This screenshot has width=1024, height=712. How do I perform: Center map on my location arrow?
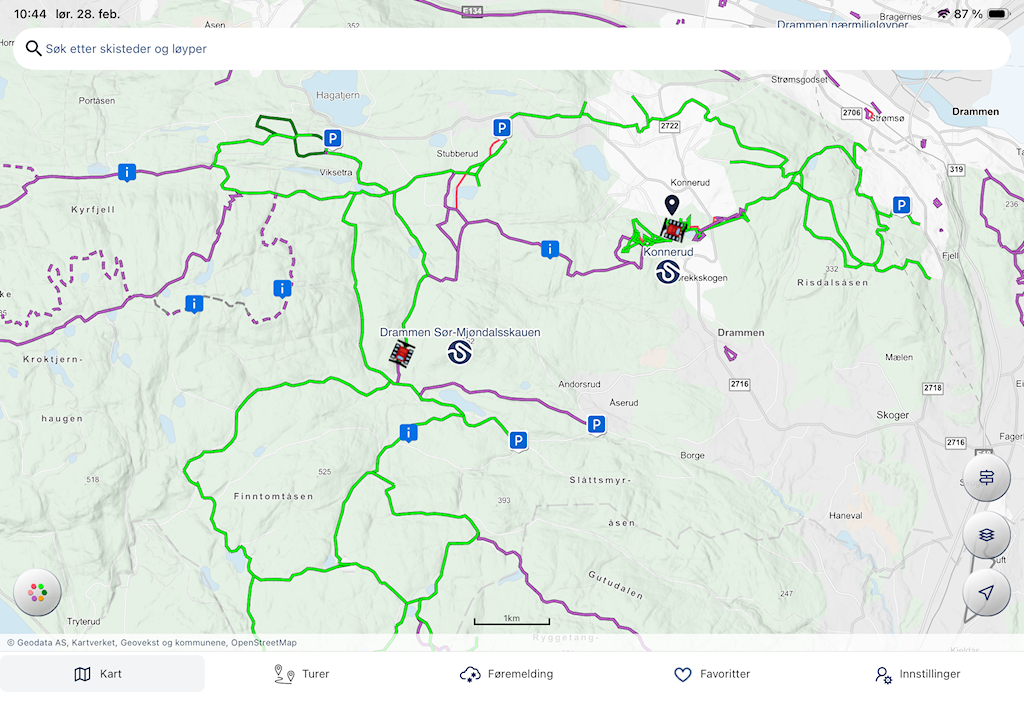click(x=986, y=592)
